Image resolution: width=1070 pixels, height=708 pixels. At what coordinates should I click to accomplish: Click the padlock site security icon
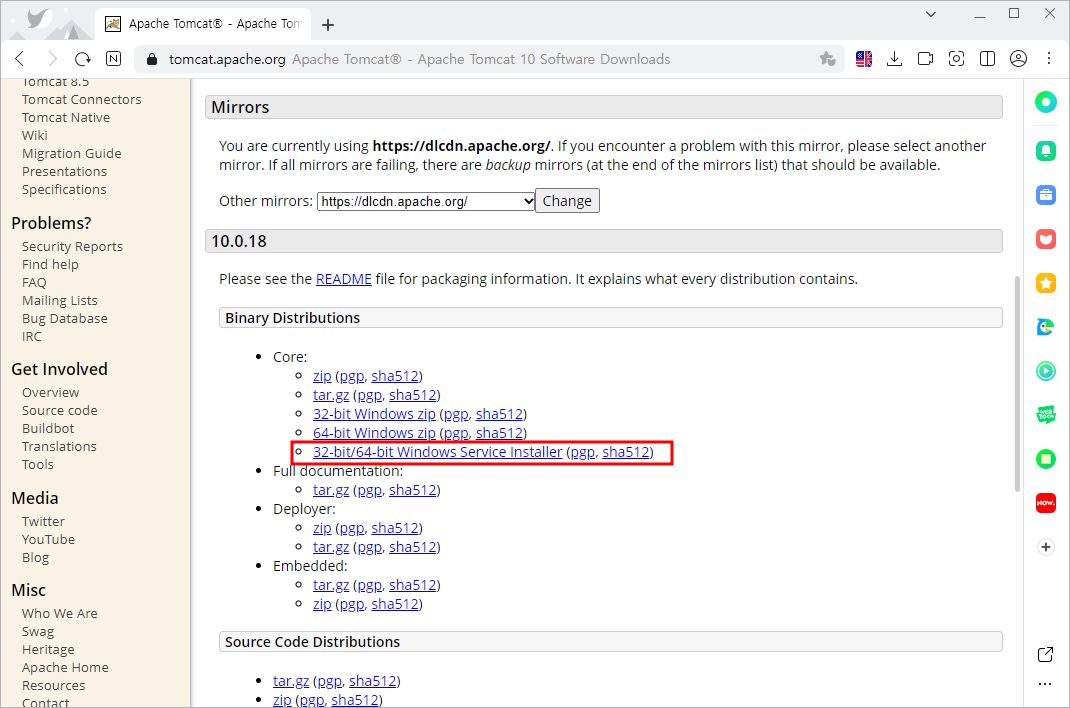[x=152, y=59]
